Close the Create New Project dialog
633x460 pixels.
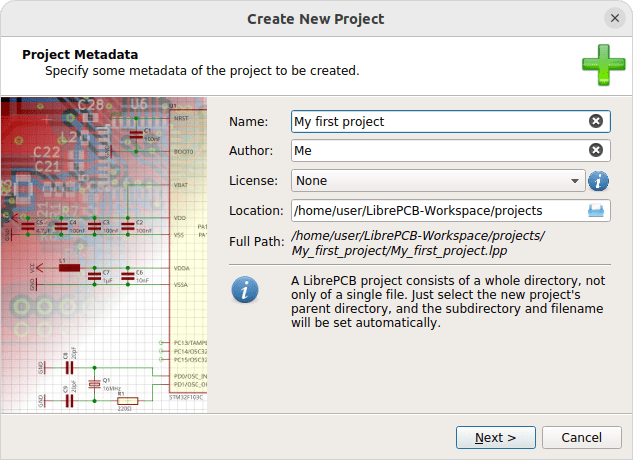tap(615, 18)
